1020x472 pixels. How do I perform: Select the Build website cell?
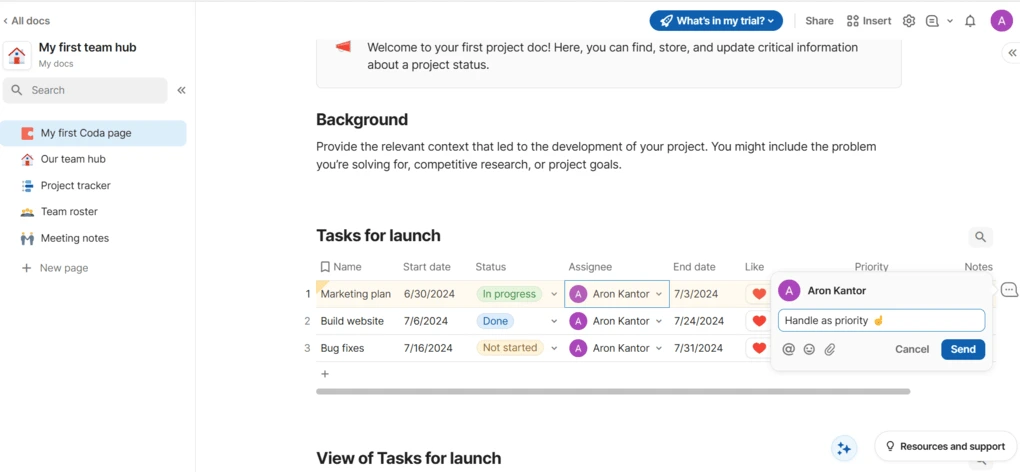pos(352,321)
